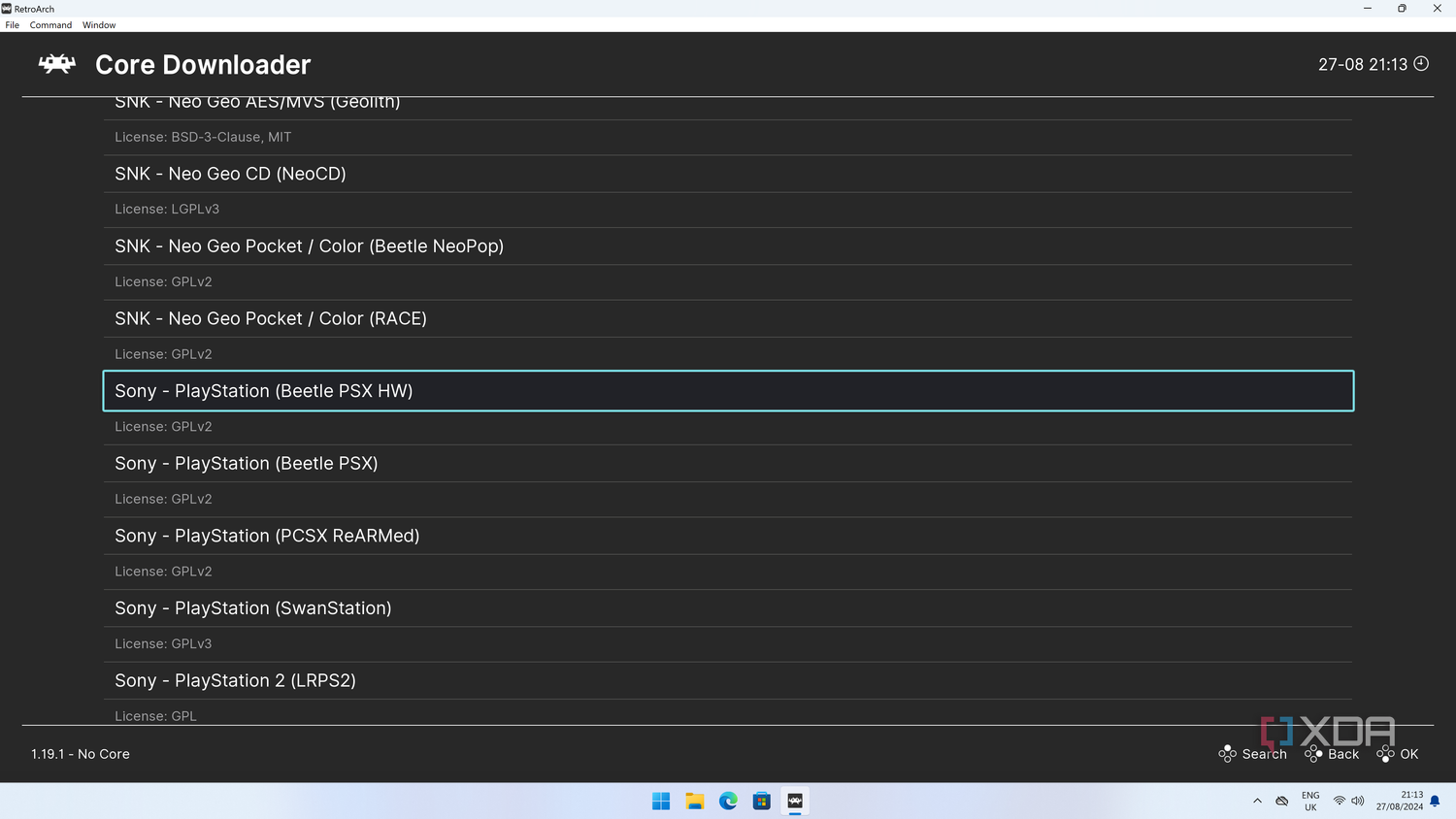Click the OK button hint icon

tap(1386, 754)
